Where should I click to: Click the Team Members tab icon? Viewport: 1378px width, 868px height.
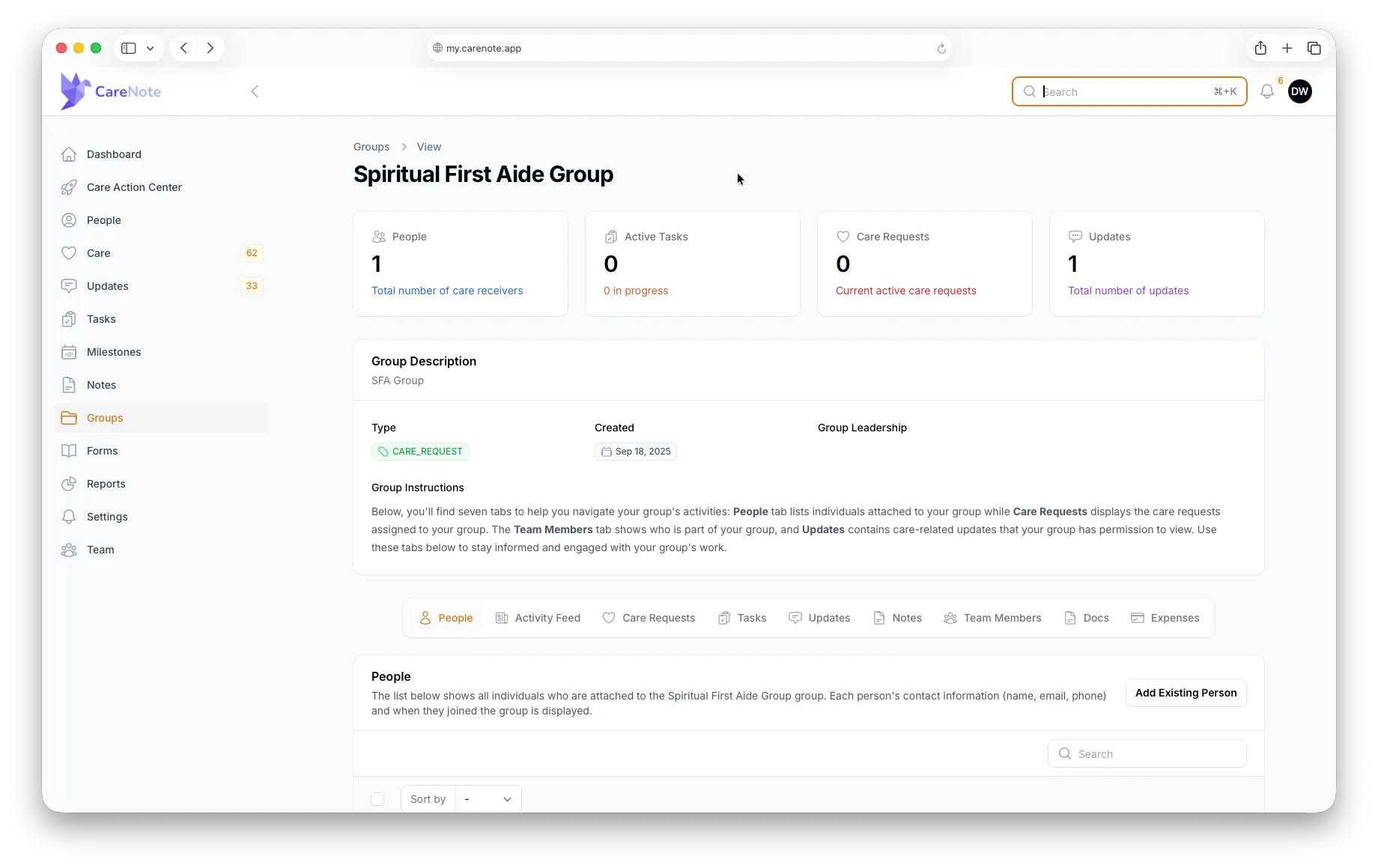[x=950, y=618]
